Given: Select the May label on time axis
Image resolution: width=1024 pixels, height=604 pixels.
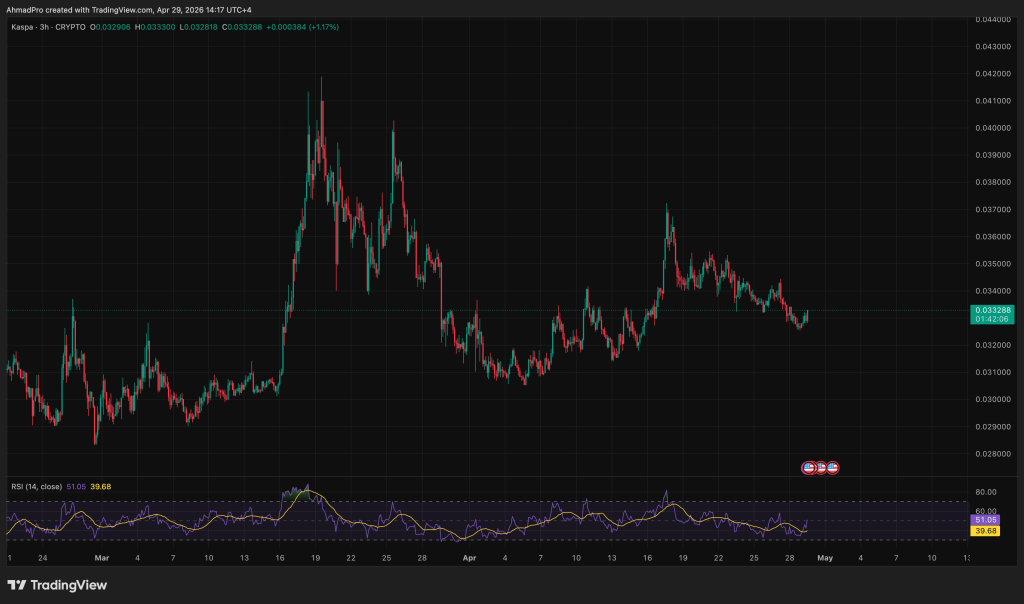Looking at the screenshot, I should pos(826,557).
